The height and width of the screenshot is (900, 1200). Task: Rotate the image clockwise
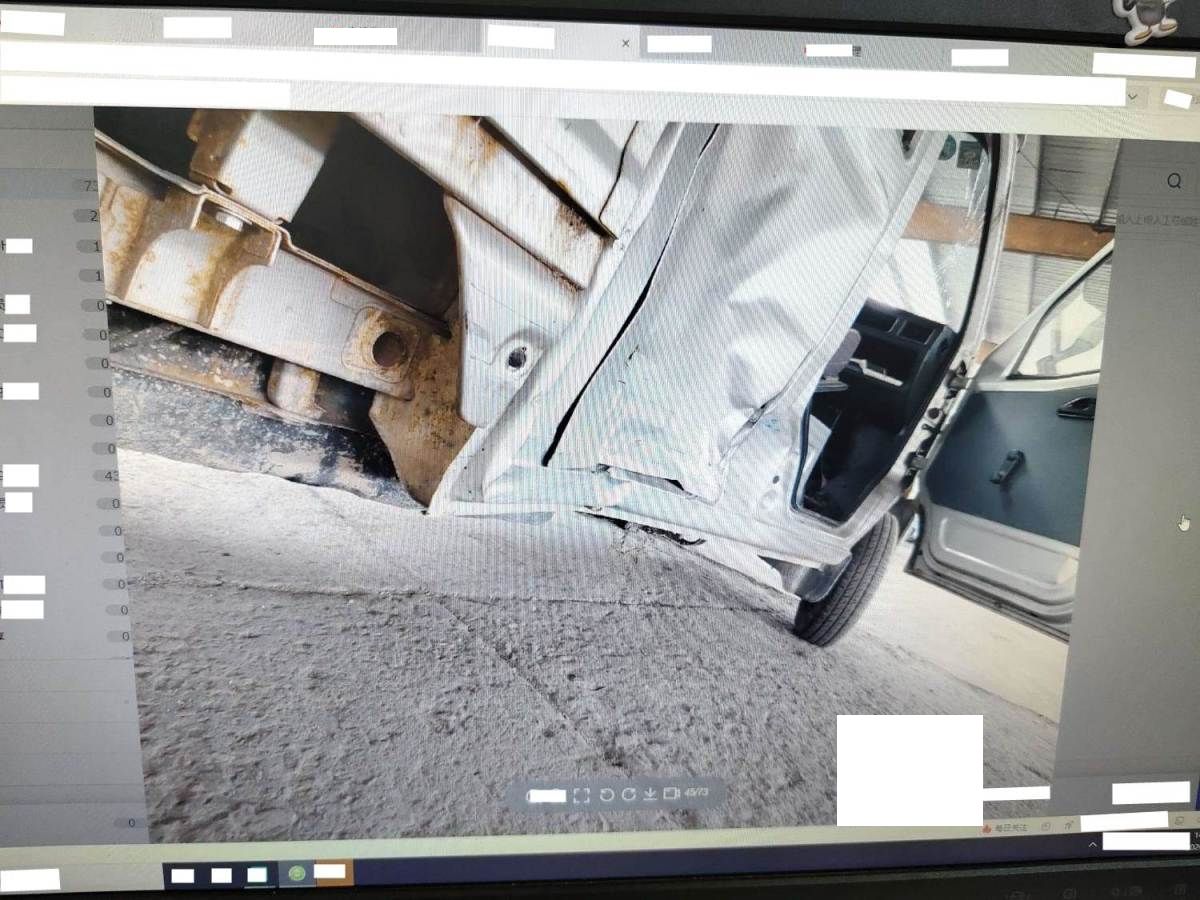(x=628, y=795)
